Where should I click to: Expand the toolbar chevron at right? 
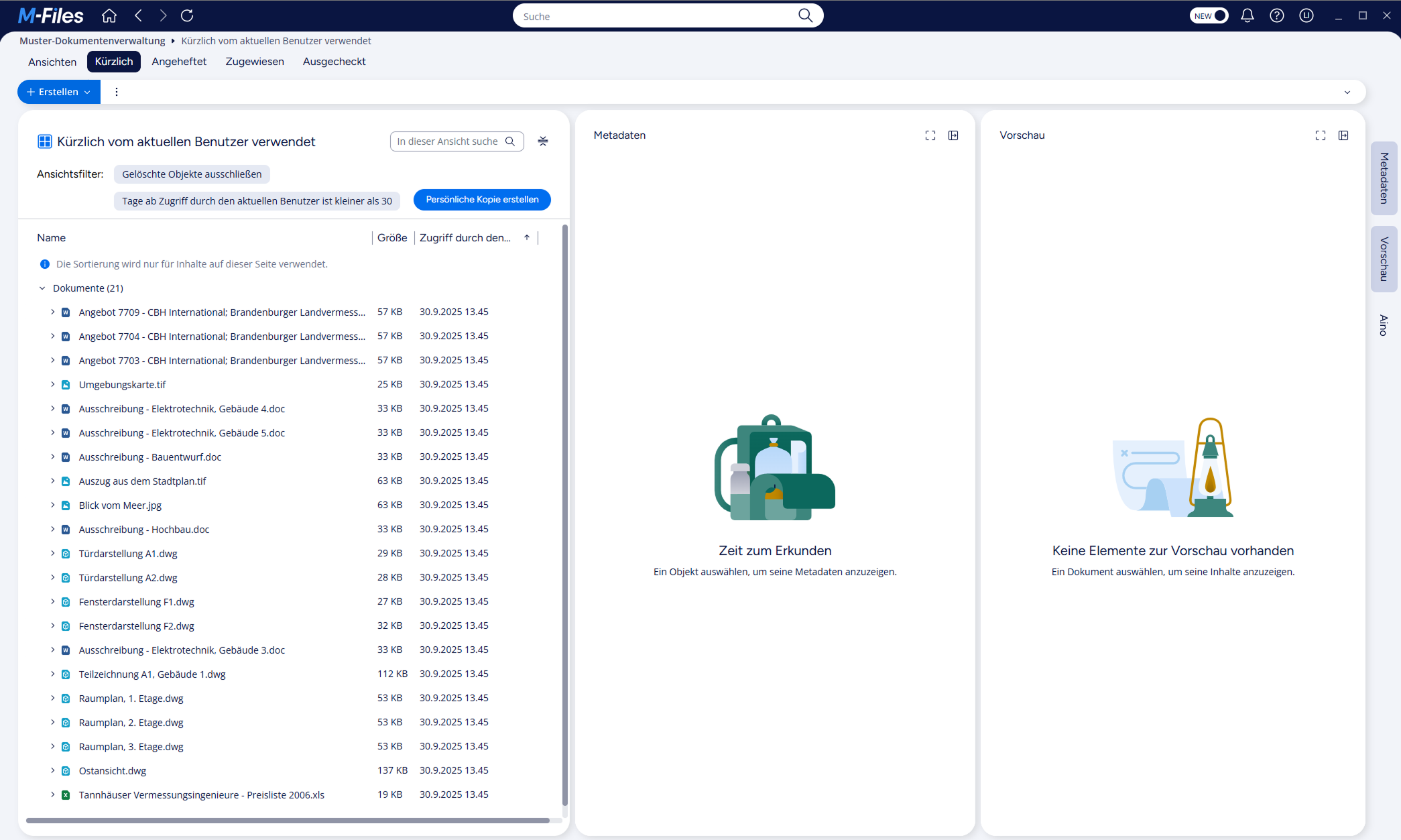click(x=1347, y=93)
